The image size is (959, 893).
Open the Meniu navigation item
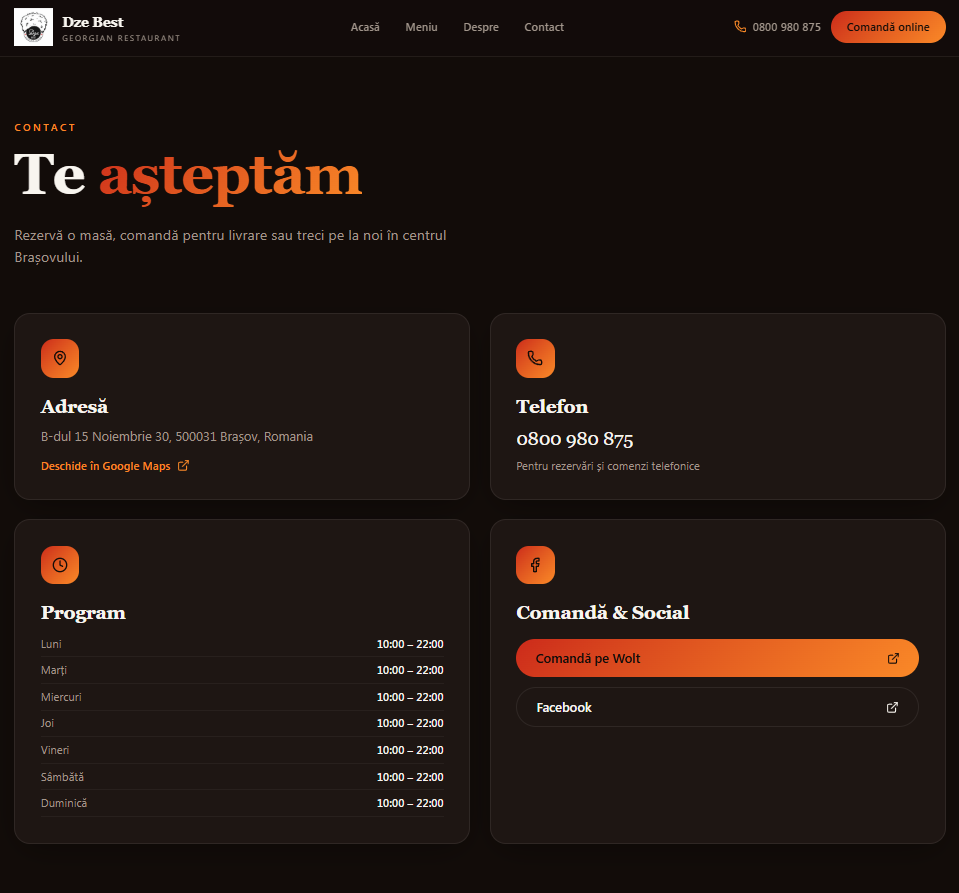pos(421,27)
